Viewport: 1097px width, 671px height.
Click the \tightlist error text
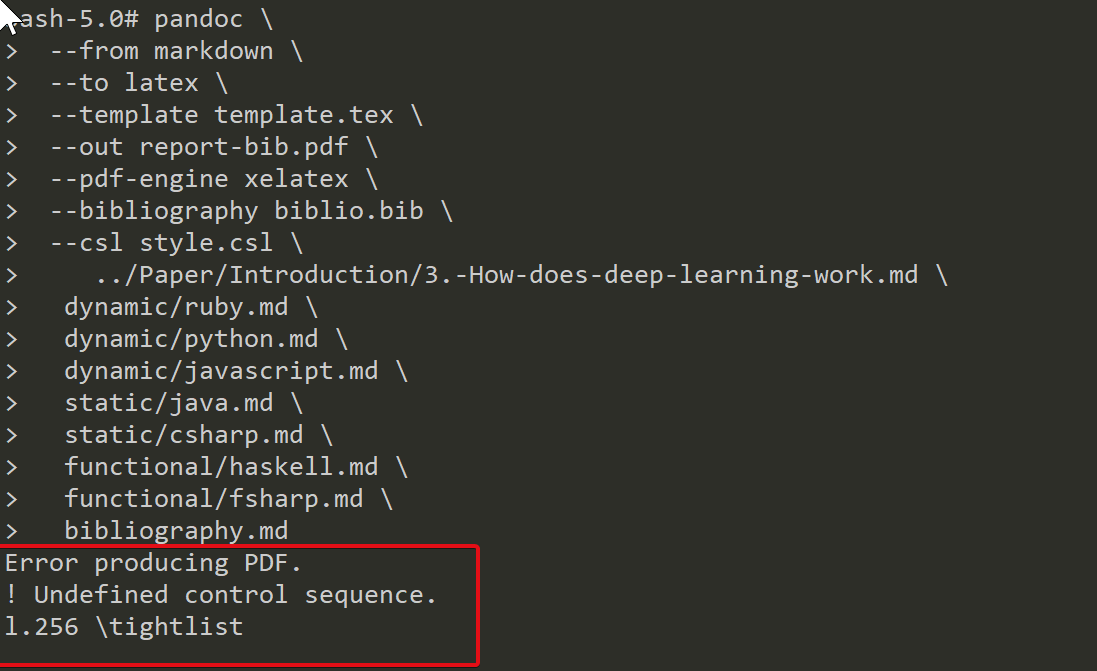pos(169,627)
